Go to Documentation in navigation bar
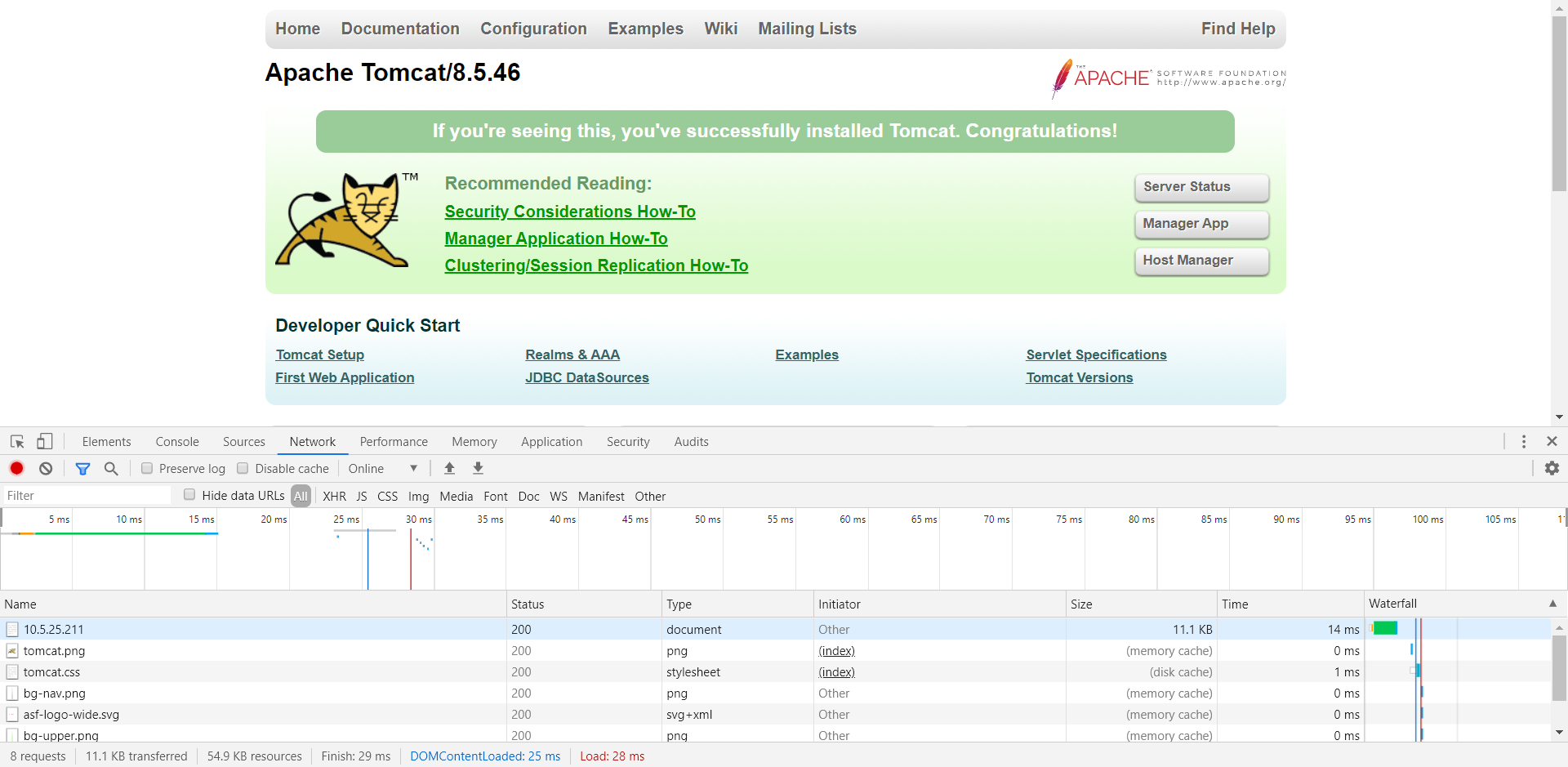This screenshot has height=767, width=1568. tap(400, 29)
